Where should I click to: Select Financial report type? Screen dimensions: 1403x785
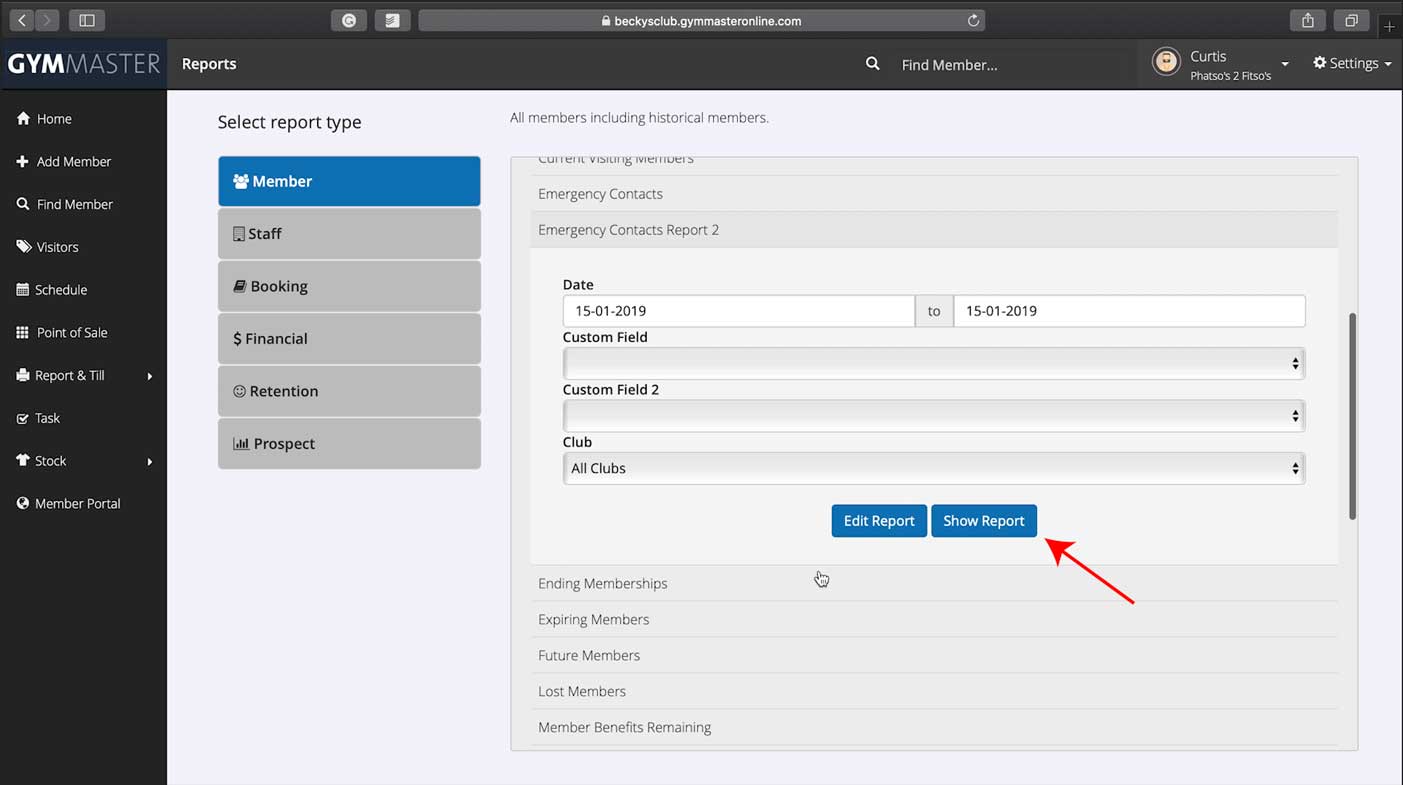pos(349,339)
